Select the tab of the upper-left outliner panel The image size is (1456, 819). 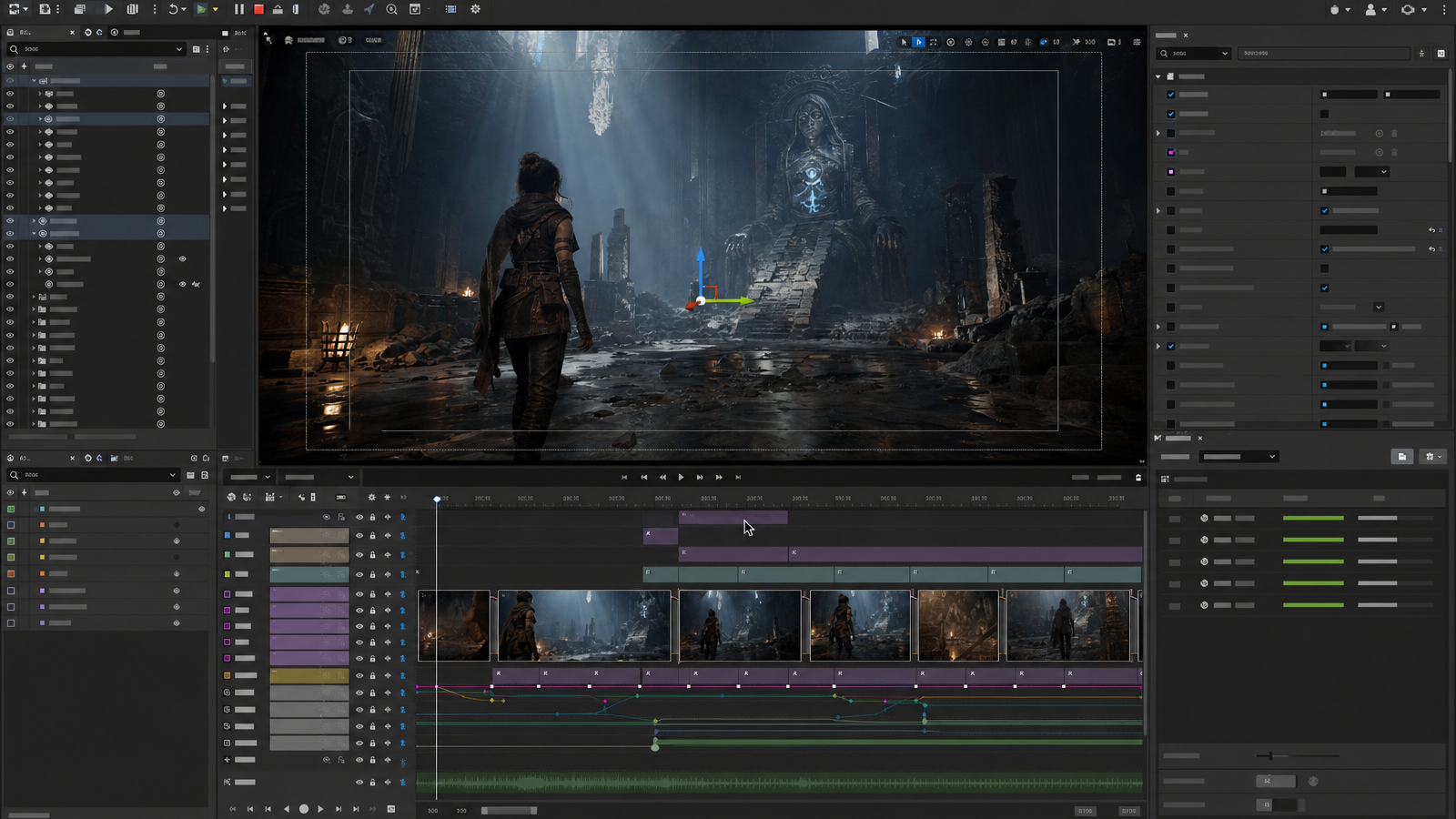(x=41, y=33)
